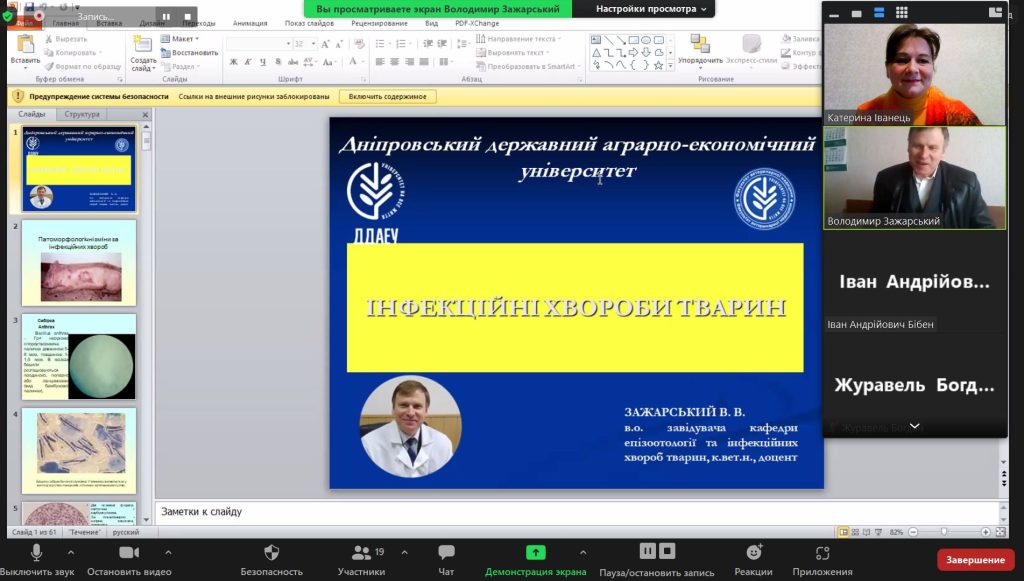Image resolution: width=1024 pixels, height=581 pixels.
Task: Click Increase font size icon
Action: 325,44
